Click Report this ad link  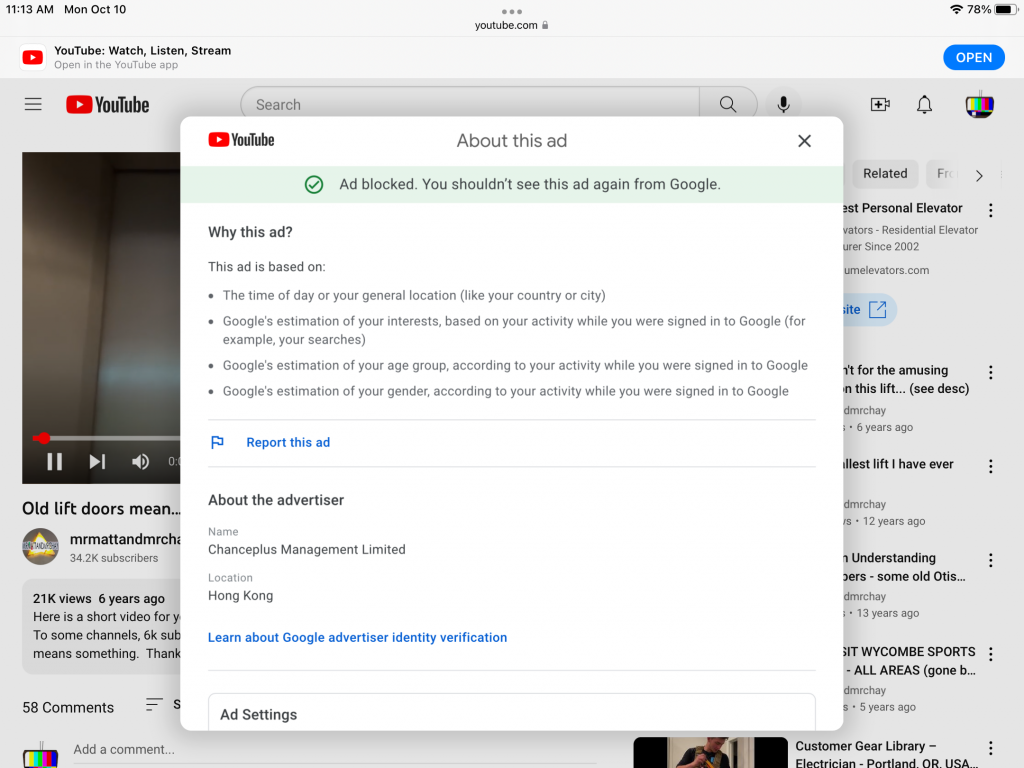tap(288, 442)
